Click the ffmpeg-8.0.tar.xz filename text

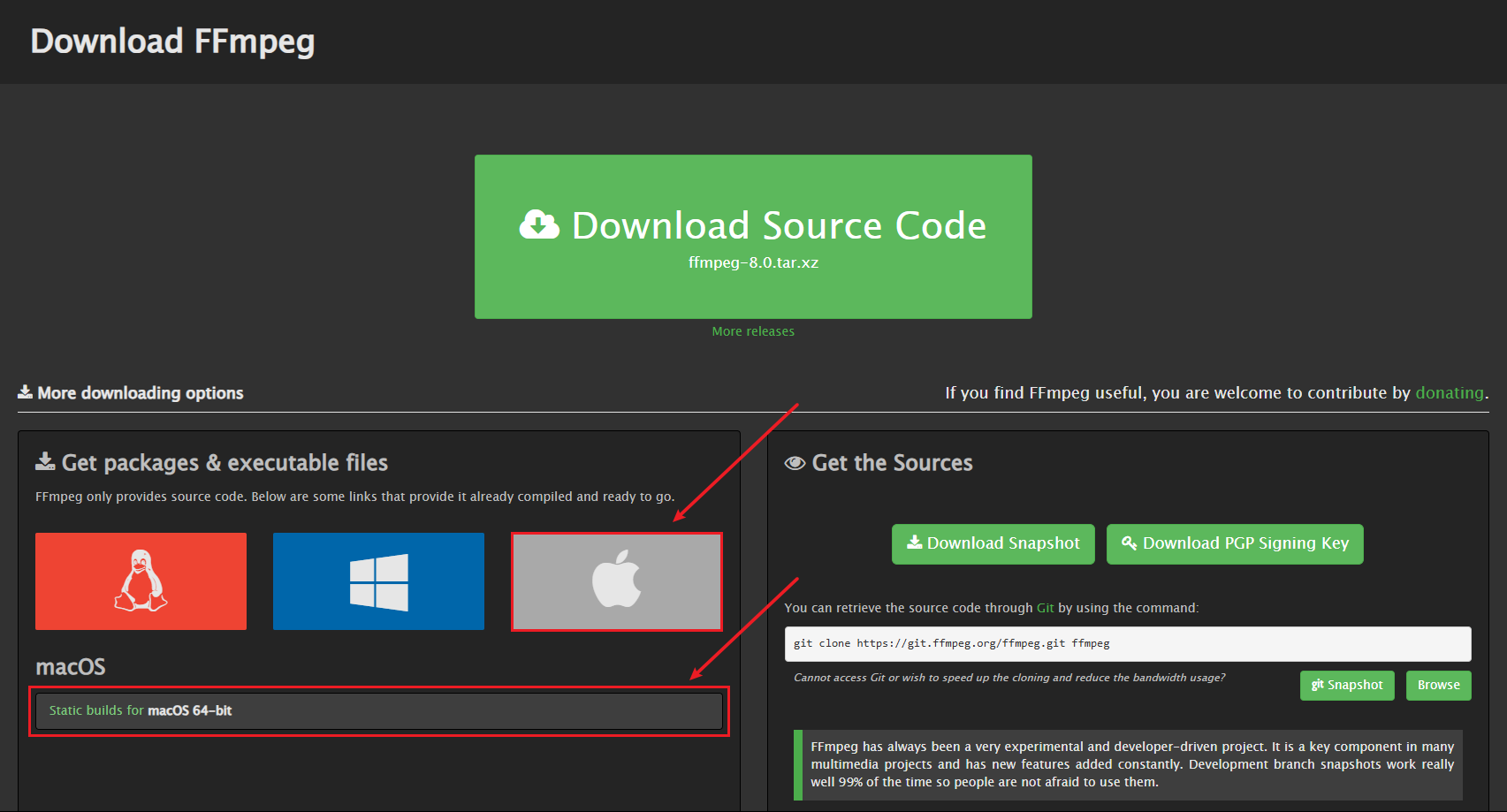[753, 262]
